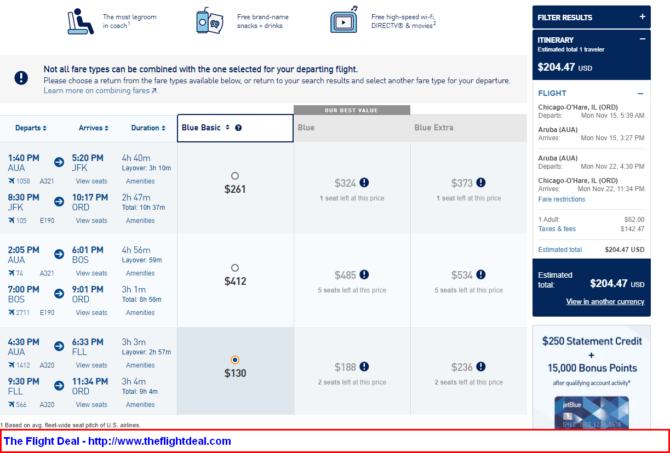
Task: Click 'Total: 9h 4m' text
Action: pyautogui.click(x=140, y=392)
